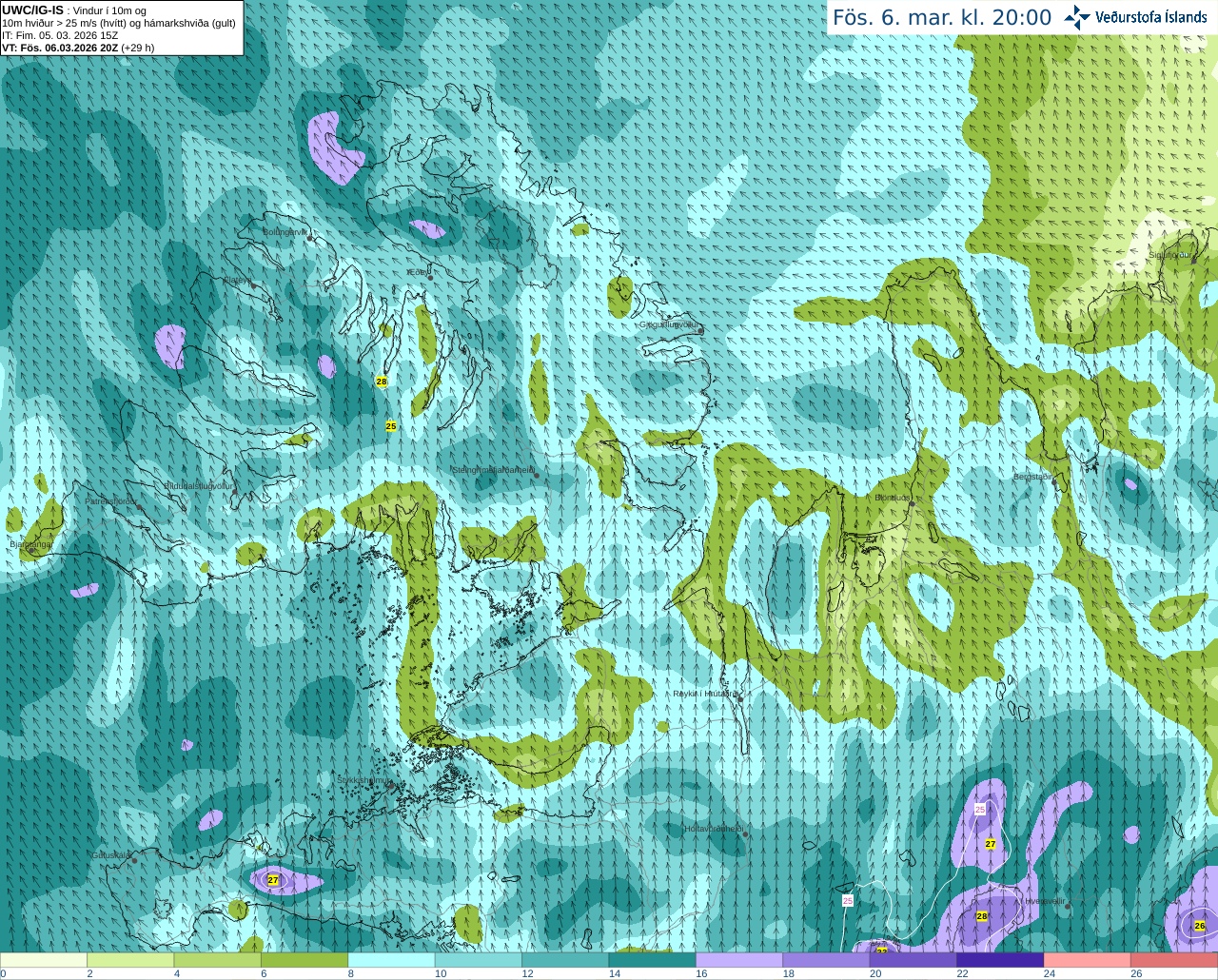Click the Steingrímsfjarðarheiði station dot
Viewport: 1218px width, 980px height.
pyautogui.click(x=537, y=475)
